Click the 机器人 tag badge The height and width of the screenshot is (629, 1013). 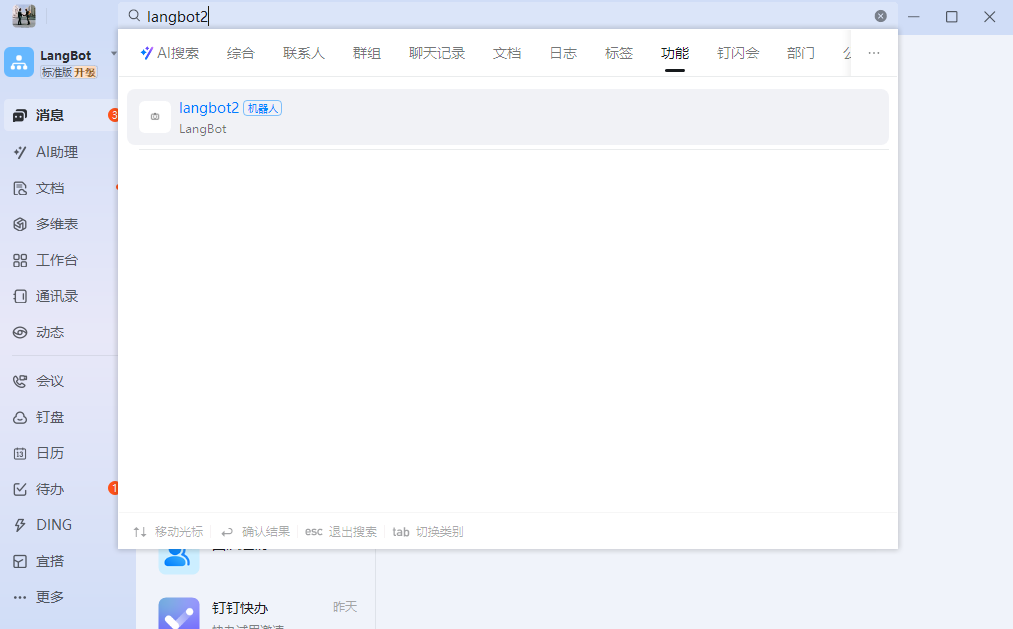[262, 108]
